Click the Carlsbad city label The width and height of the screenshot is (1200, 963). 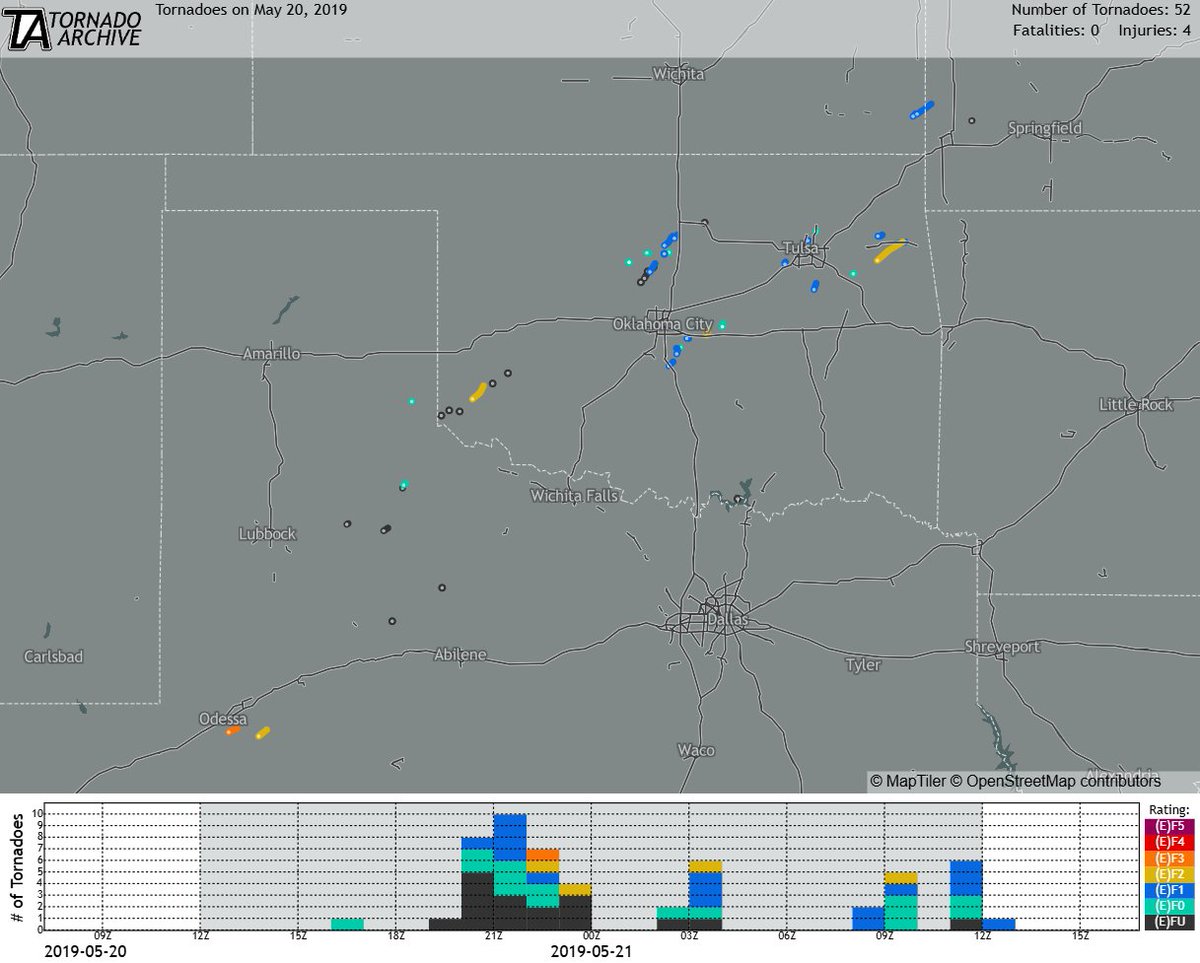click(53, 657)
